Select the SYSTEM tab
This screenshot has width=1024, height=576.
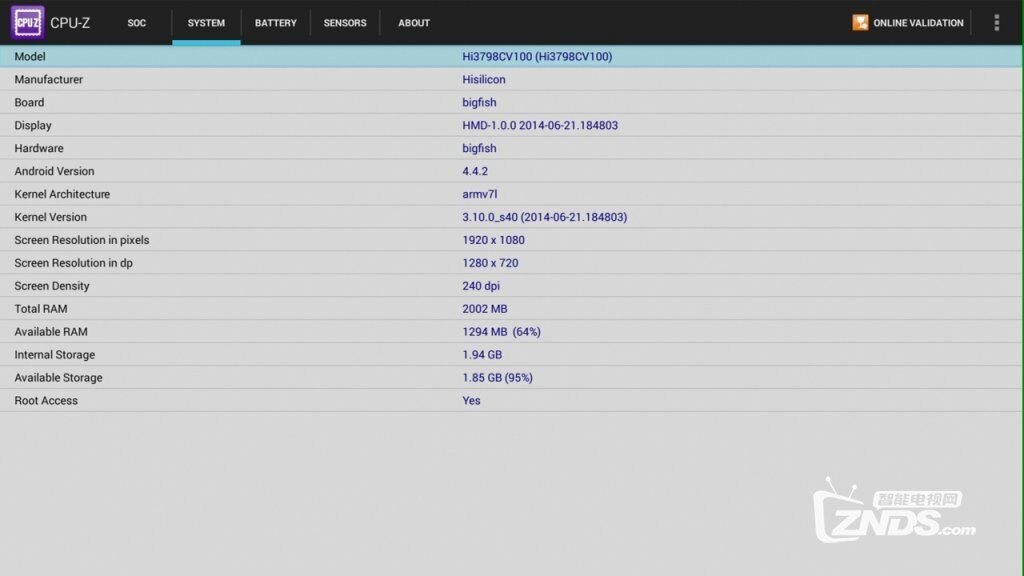click(206, 22)
